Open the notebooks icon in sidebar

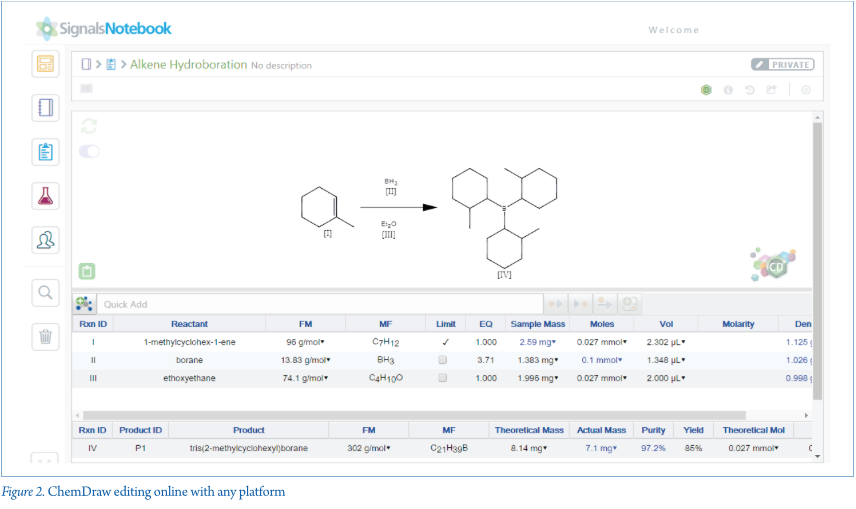[45, 108]
